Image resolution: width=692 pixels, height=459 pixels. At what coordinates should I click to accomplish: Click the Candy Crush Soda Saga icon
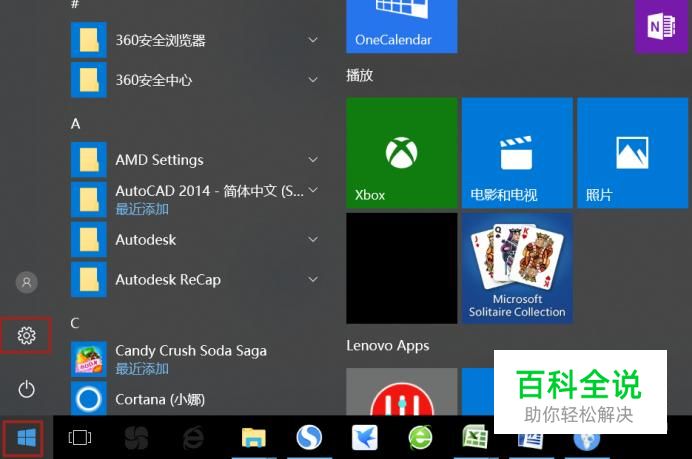89,359
